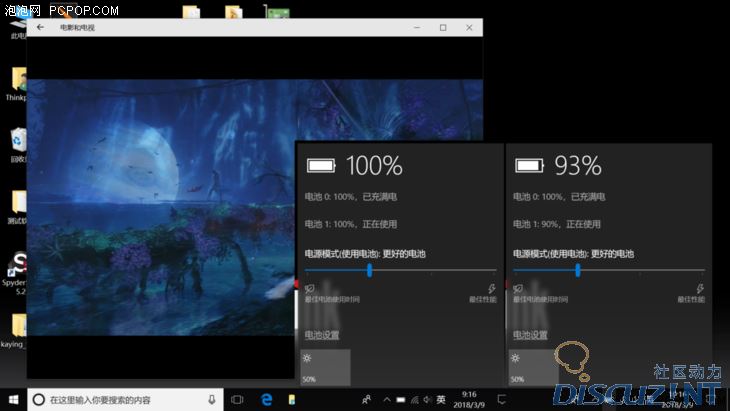Viewport: 730px width, 411px height.
Task: Open the Thinkpad folder on the desktop
Action: click(x=19, y=81)
